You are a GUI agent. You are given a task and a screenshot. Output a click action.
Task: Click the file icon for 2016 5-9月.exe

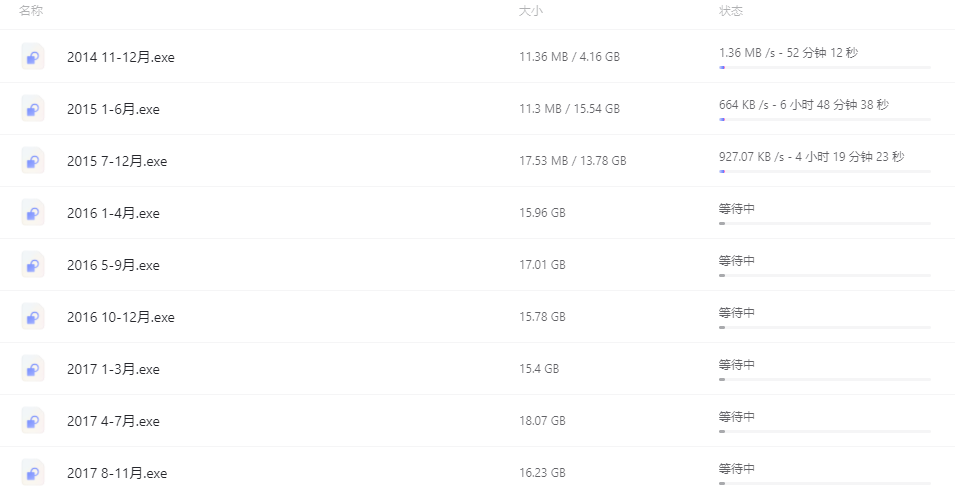(32, 265)
